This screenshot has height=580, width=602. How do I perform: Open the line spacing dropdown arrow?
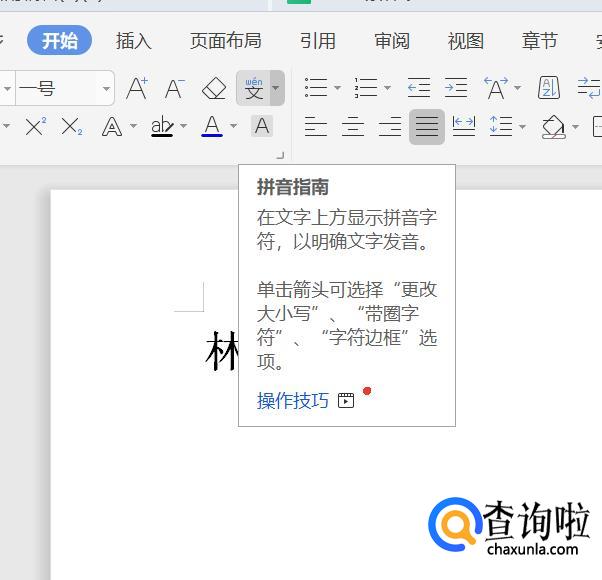coord(522,126)
